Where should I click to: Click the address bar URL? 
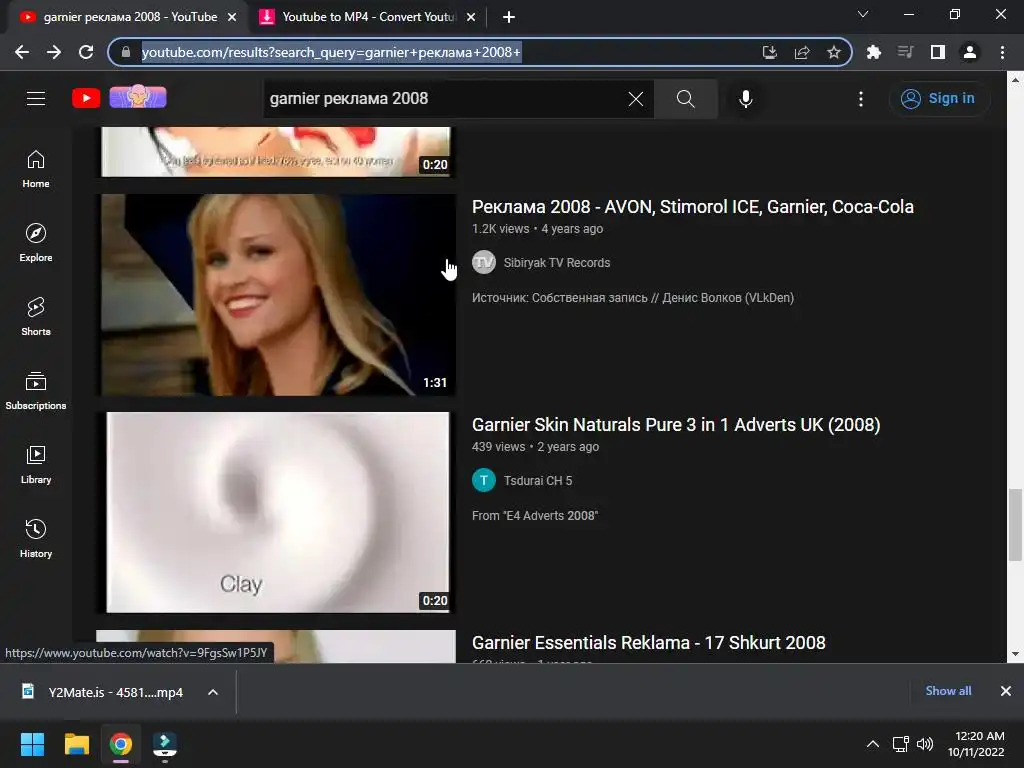tap(331, 52)
